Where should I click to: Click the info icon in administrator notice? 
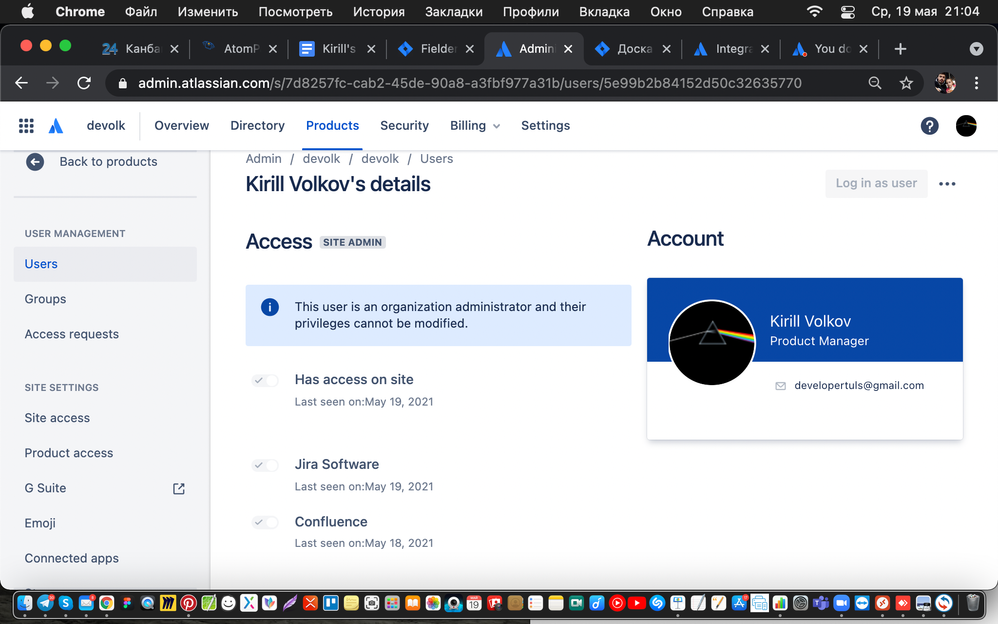tap(270, 307)
